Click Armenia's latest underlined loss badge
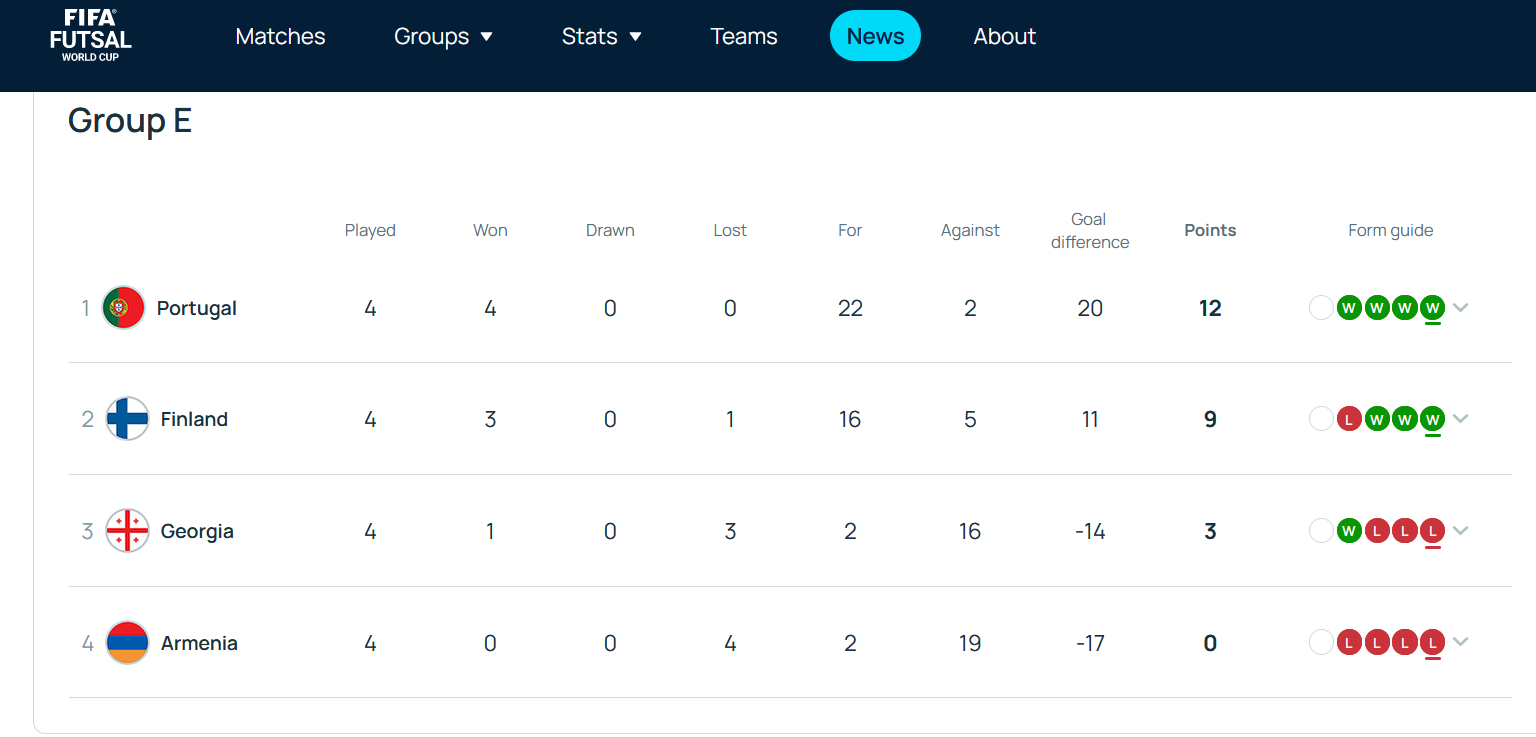The width and height of the screenshot is (1536, 737). click(x=1432, y=643)
